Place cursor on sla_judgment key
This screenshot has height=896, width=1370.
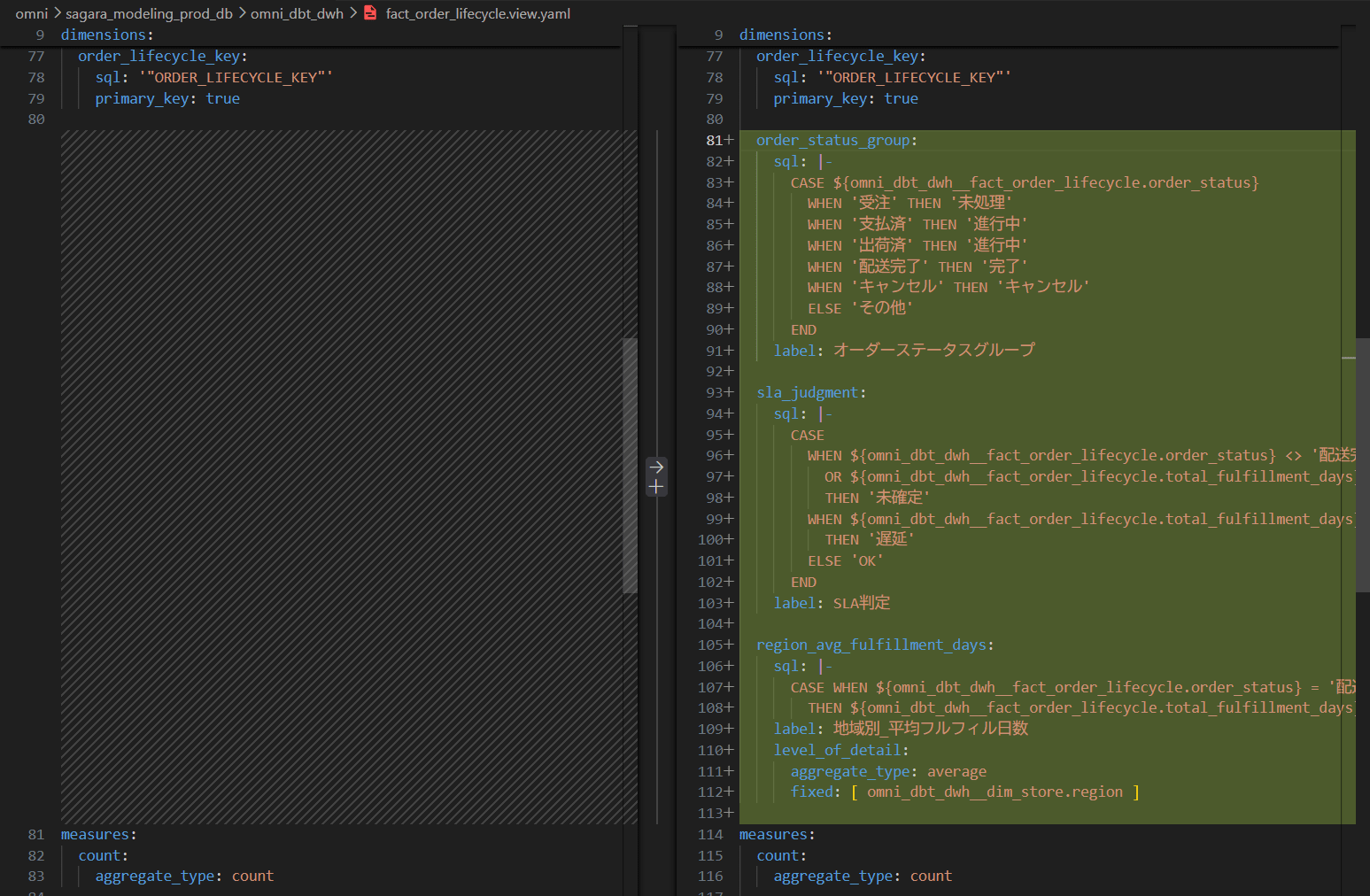[x=808, y=392]
